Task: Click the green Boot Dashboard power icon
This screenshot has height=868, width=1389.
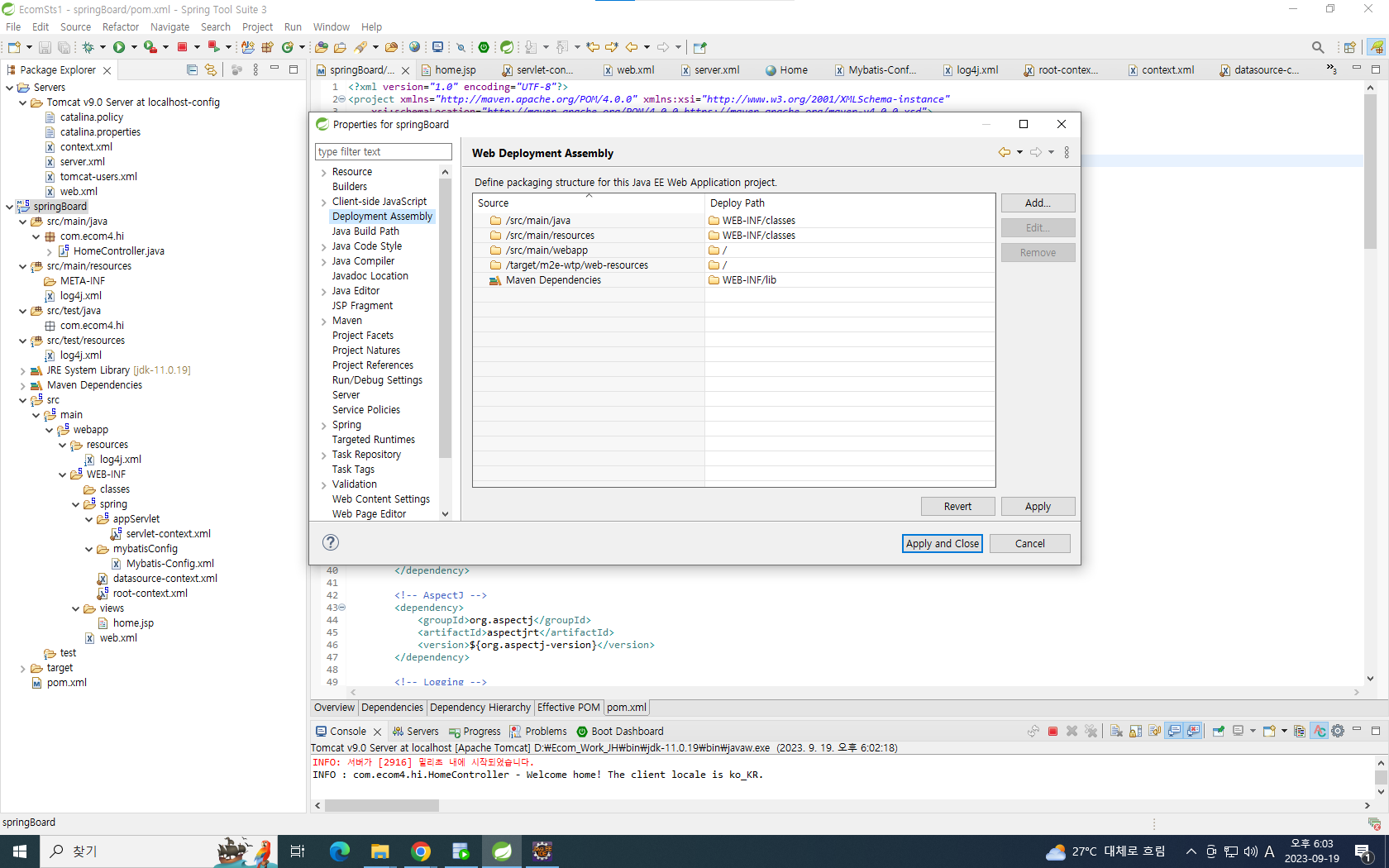Action: click(x=484, y=47)
